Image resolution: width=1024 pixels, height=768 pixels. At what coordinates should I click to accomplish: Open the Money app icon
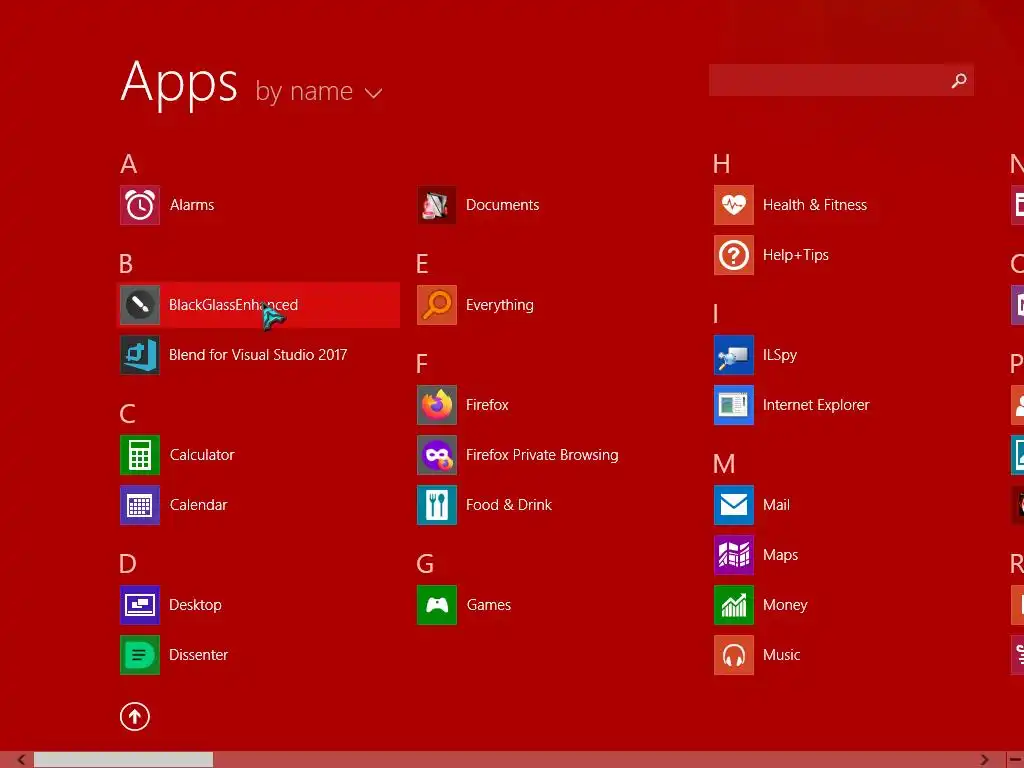tap(734, 605)
